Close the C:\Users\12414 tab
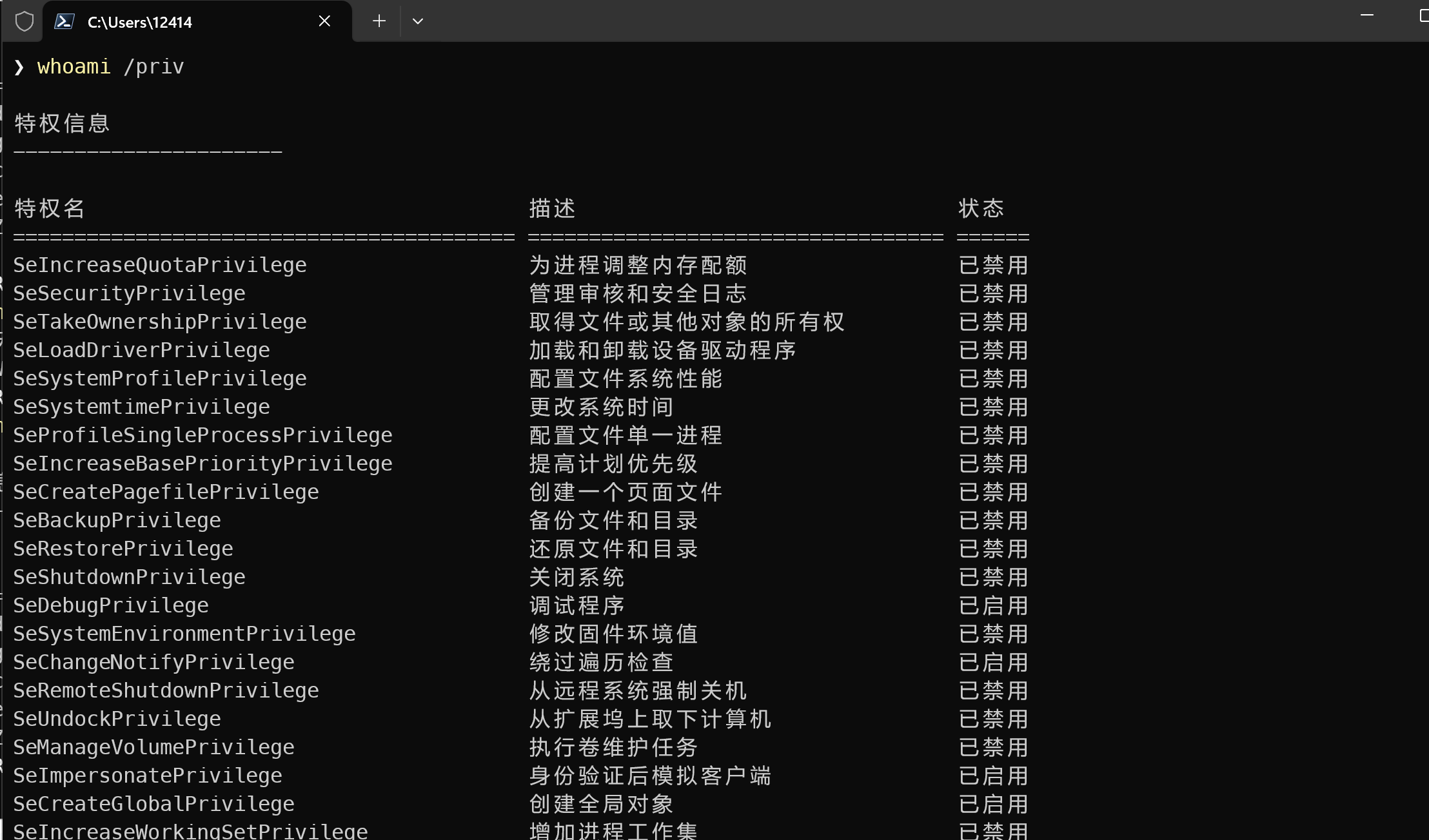Screen dimensions: 1429x840 (324, 21)
